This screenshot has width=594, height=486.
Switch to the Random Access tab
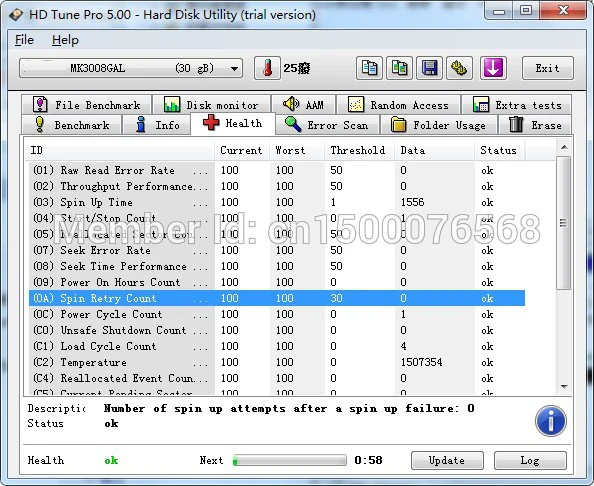click(399, 105)
